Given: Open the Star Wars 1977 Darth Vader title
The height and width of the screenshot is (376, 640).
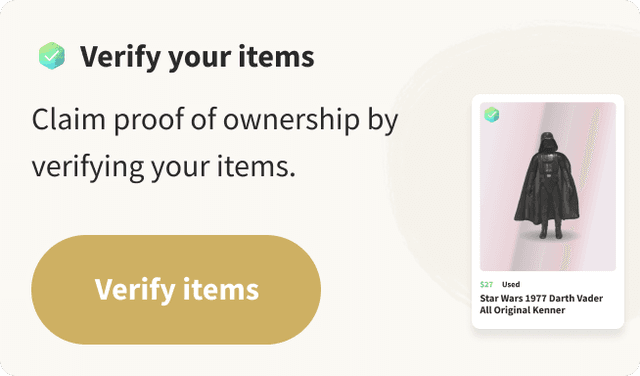Looking at the screenshot, I should coord(541,304).
